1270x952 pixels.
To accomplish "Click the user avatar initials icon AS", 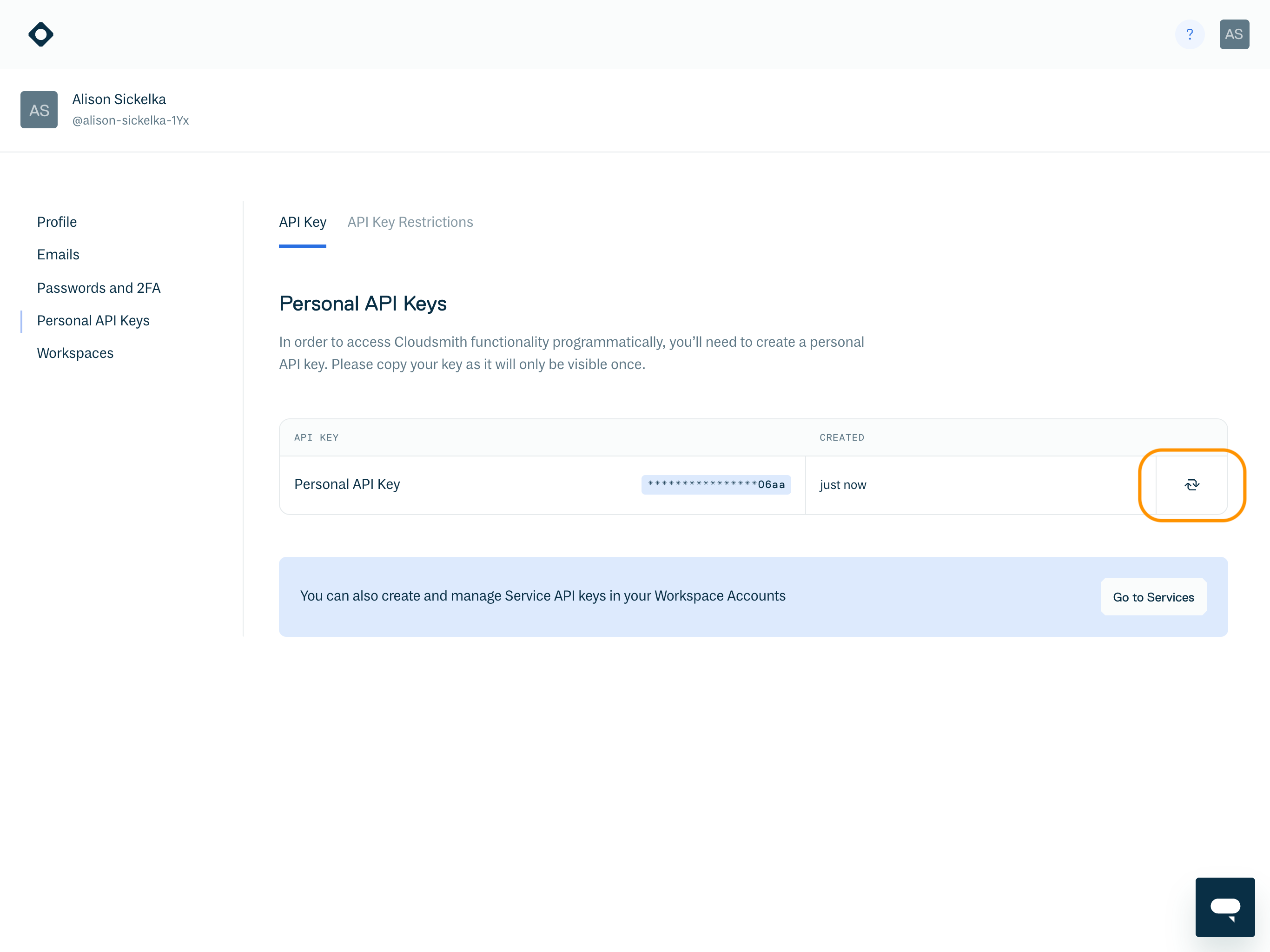I will click(1234, 34).
